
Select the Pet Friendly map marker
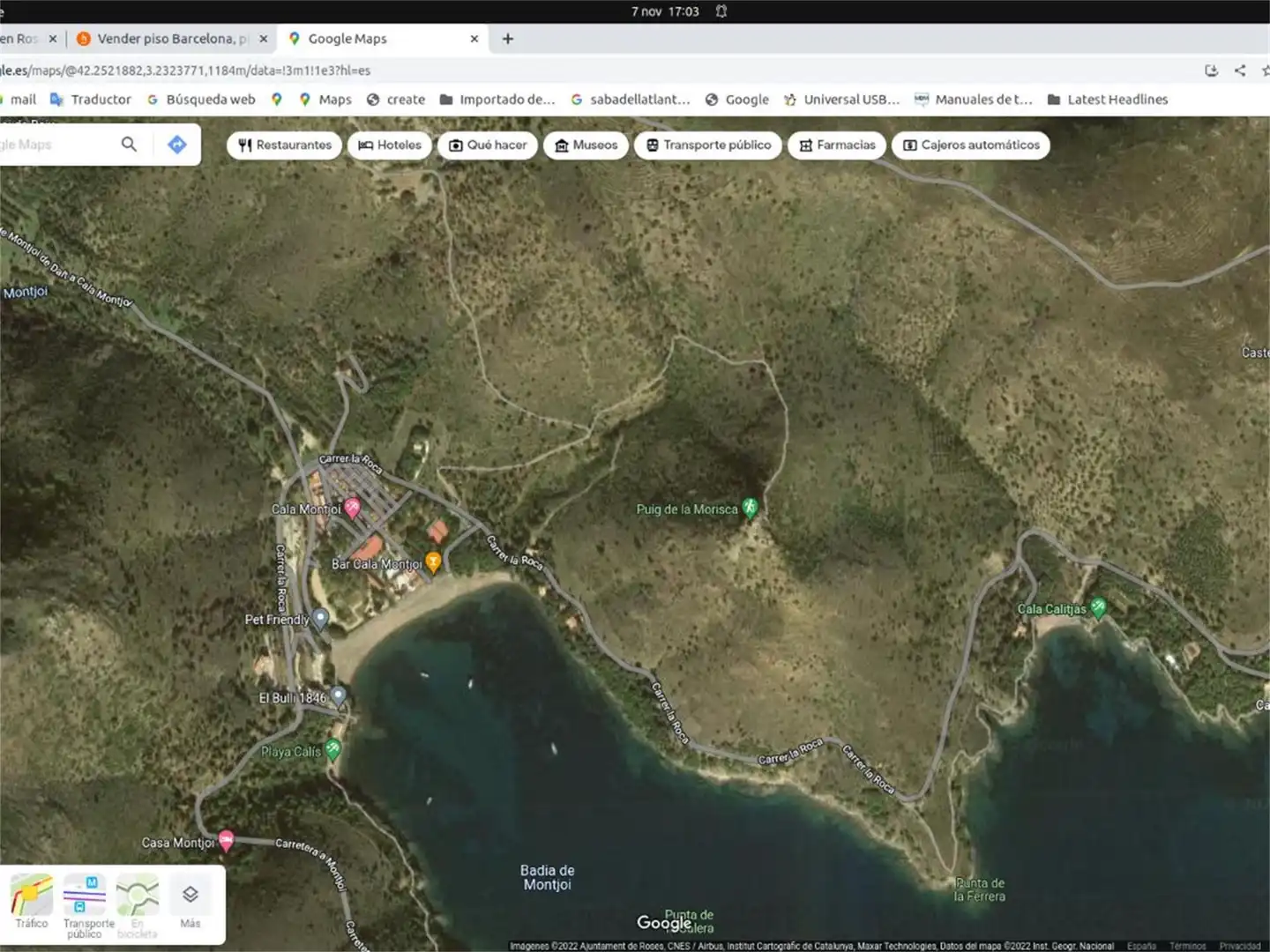(321, 618)
